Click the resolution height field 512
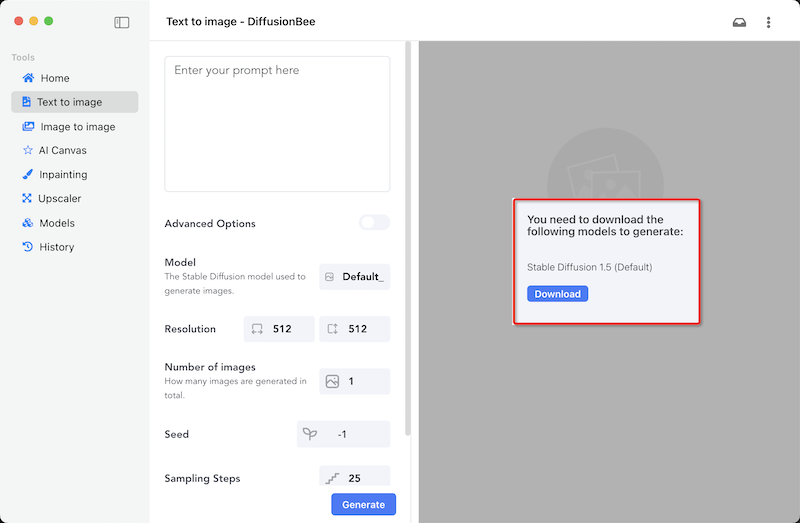The height and width of the screenshot is (523, 800). (x=355, y=329)
